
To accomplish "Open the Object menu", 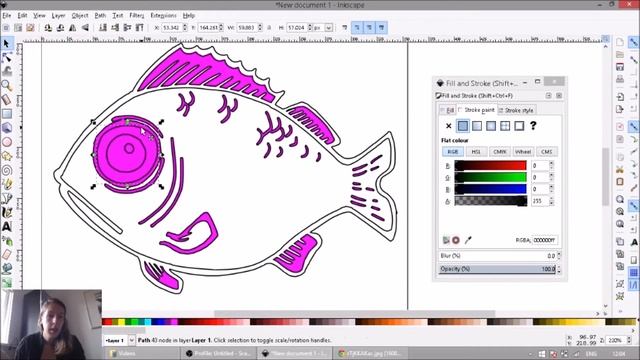I will (x=80, y=16).
